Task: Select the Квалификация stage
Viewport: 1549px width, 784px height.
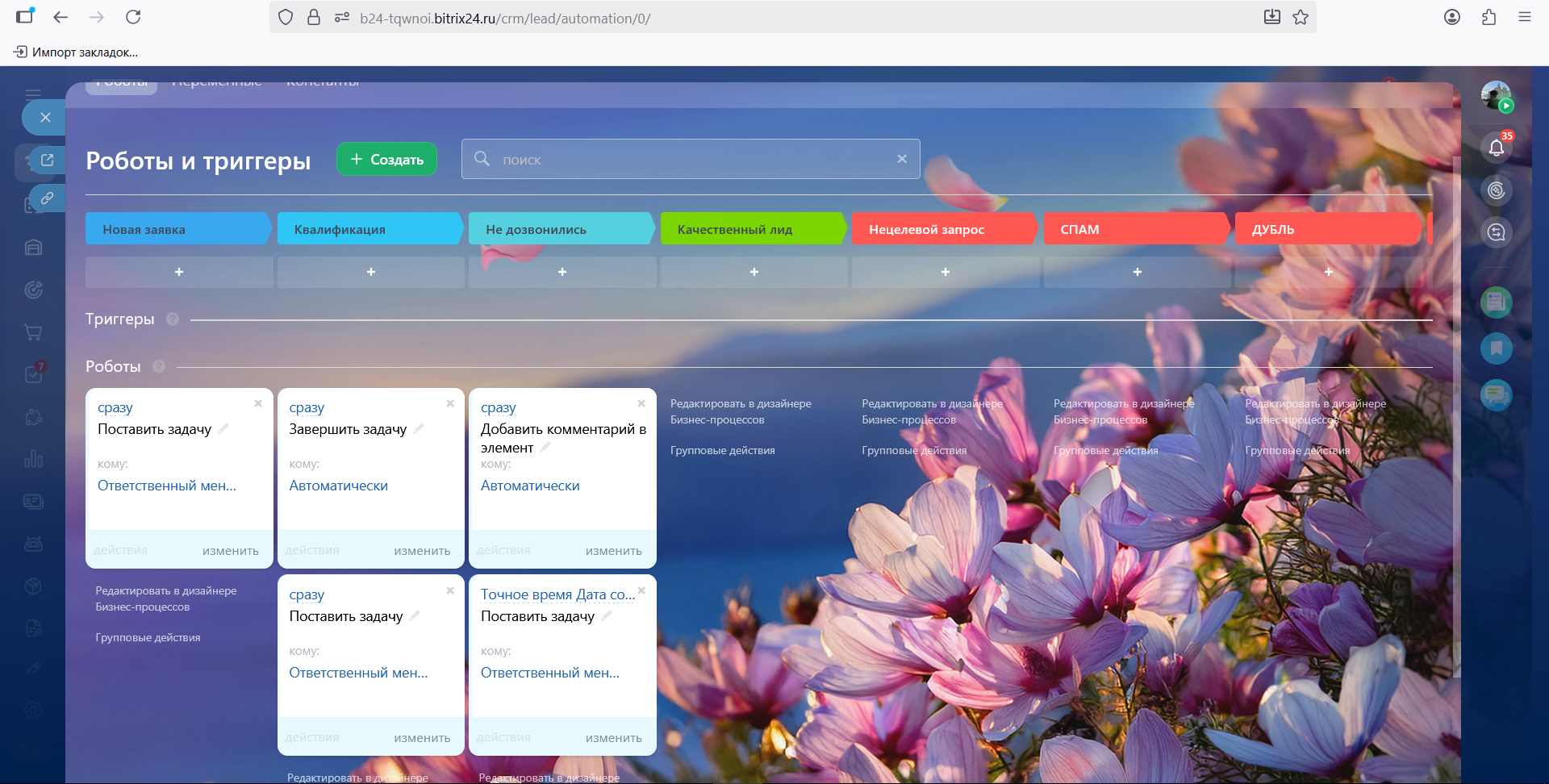Action: [x=370, y=229]
